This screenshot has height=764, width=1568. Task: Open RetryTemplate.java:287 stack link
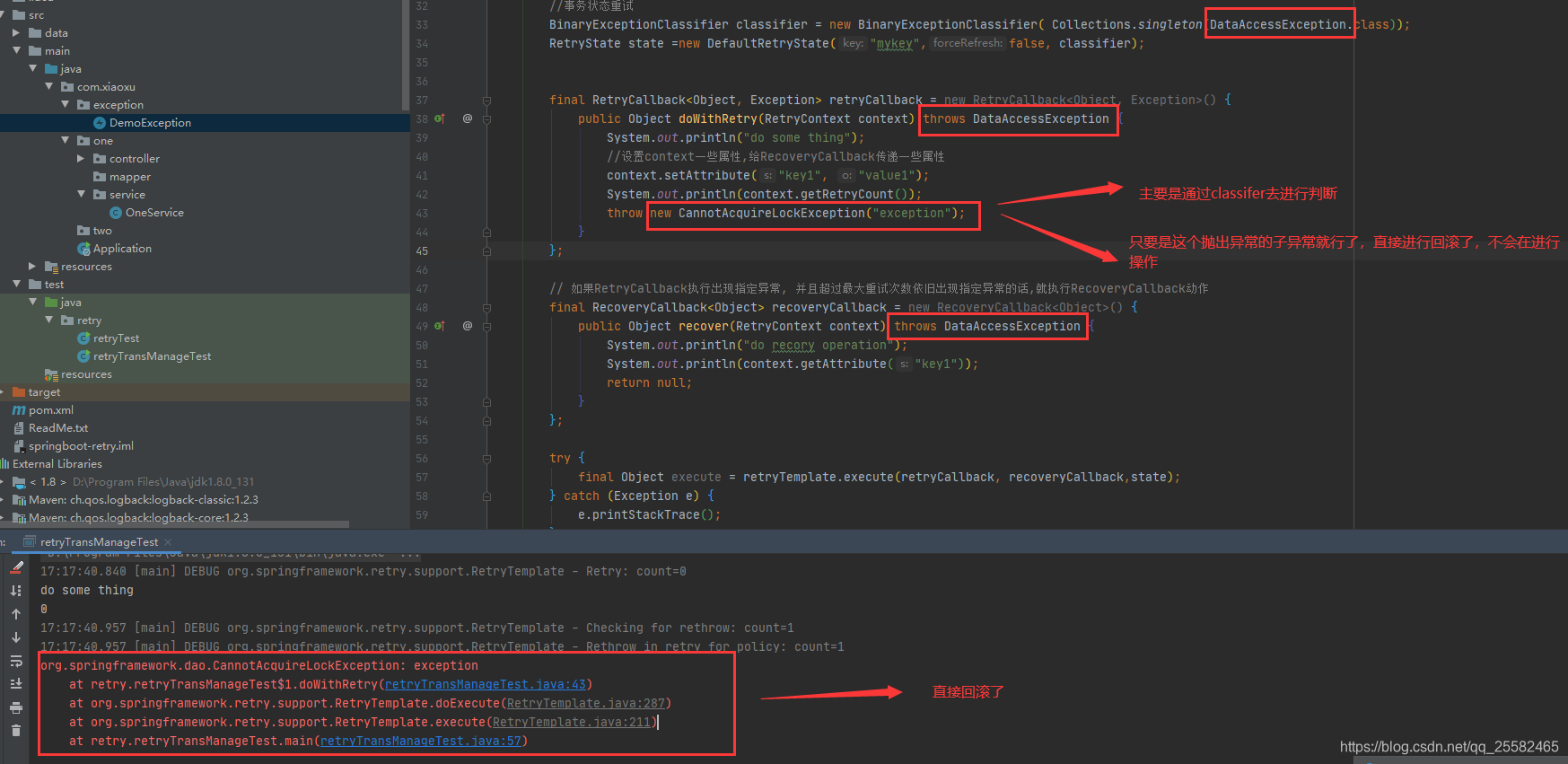(x=586, y=704)
